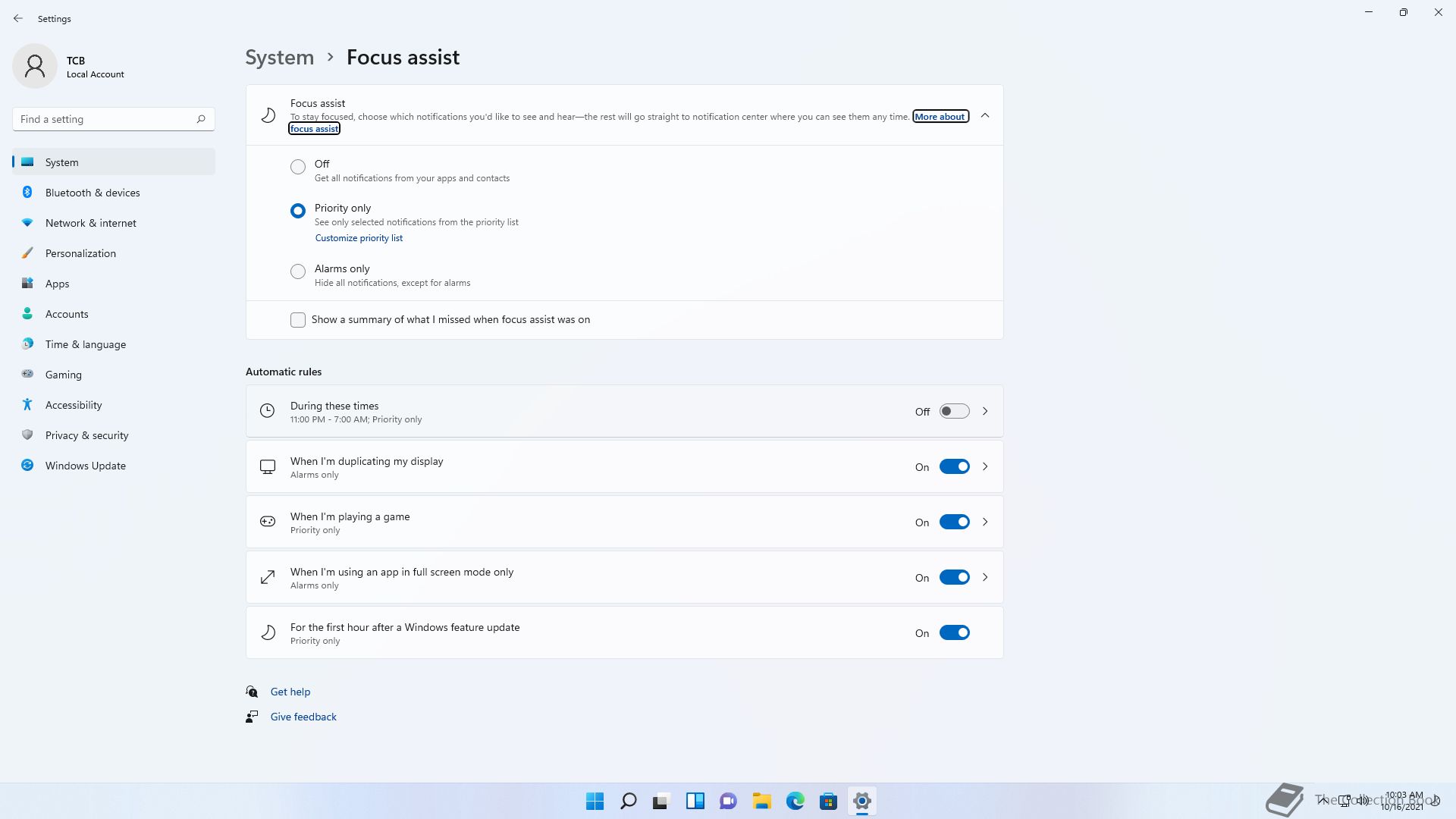Open the Apps settings page
Screen dimensions: 1456x819
[x=114, y=284]
